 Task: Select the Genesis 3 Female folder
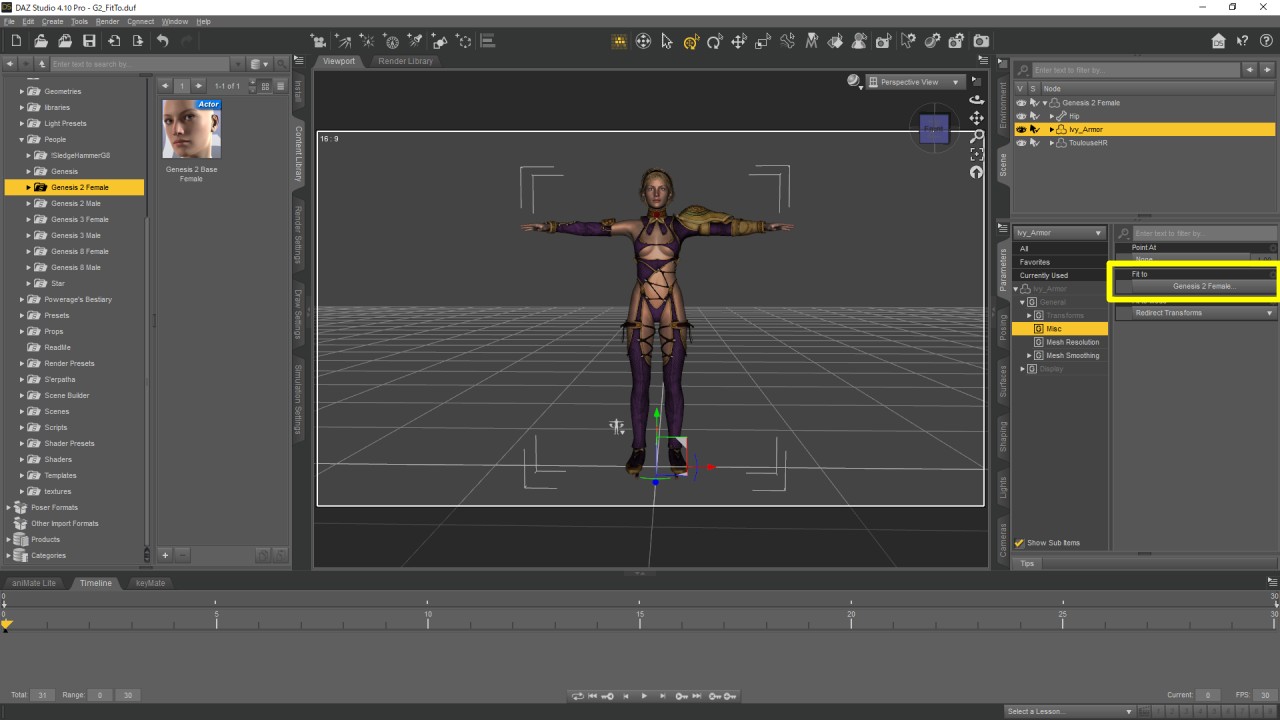pyautogui.click(x=80, y=220)
